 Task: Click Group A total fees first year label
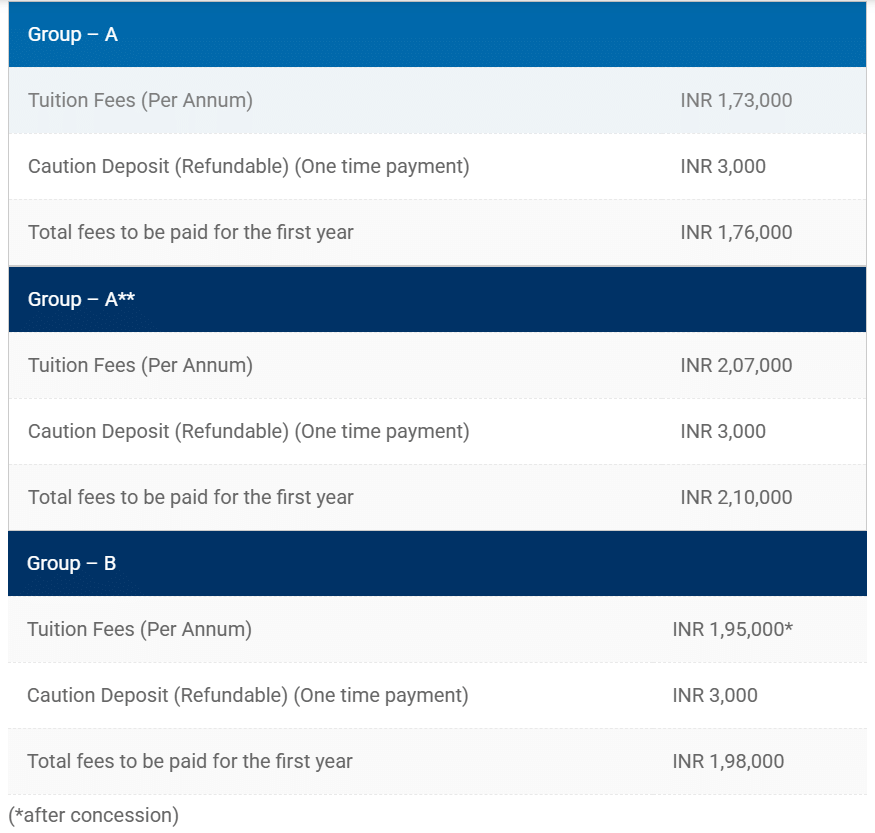[x=191, y=232]
